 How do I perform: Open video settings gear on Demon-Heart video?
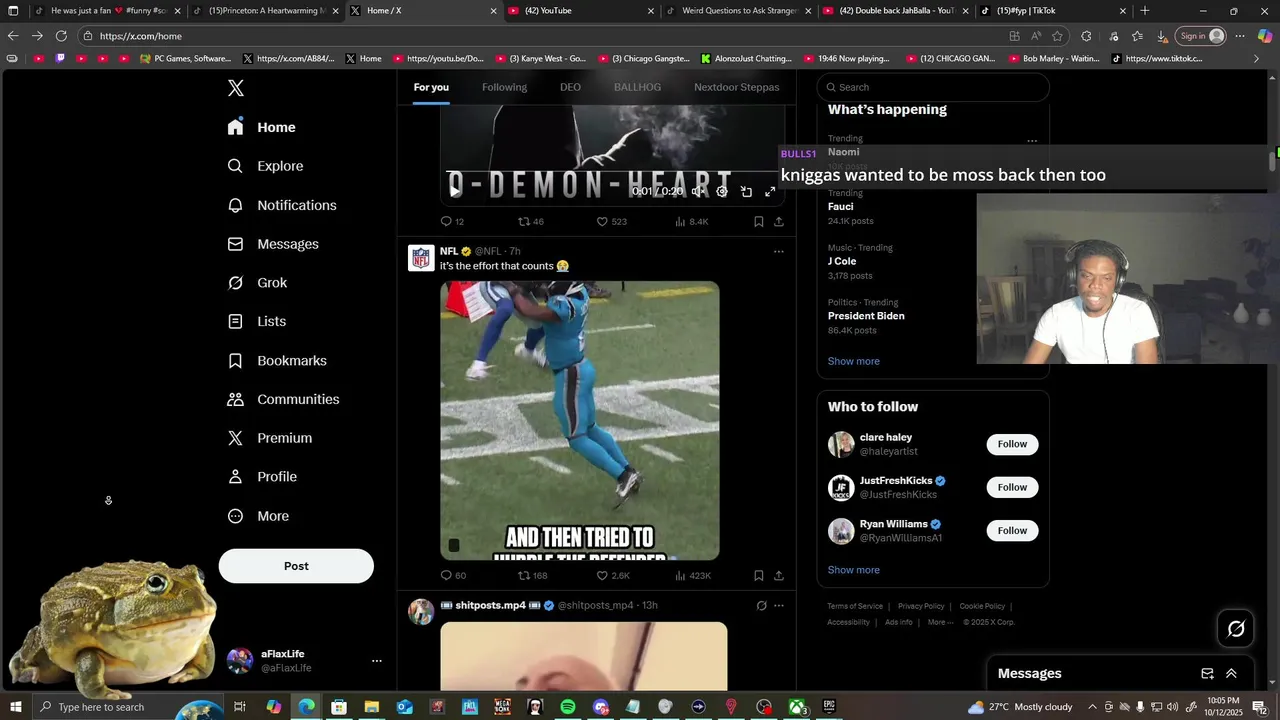722,191
